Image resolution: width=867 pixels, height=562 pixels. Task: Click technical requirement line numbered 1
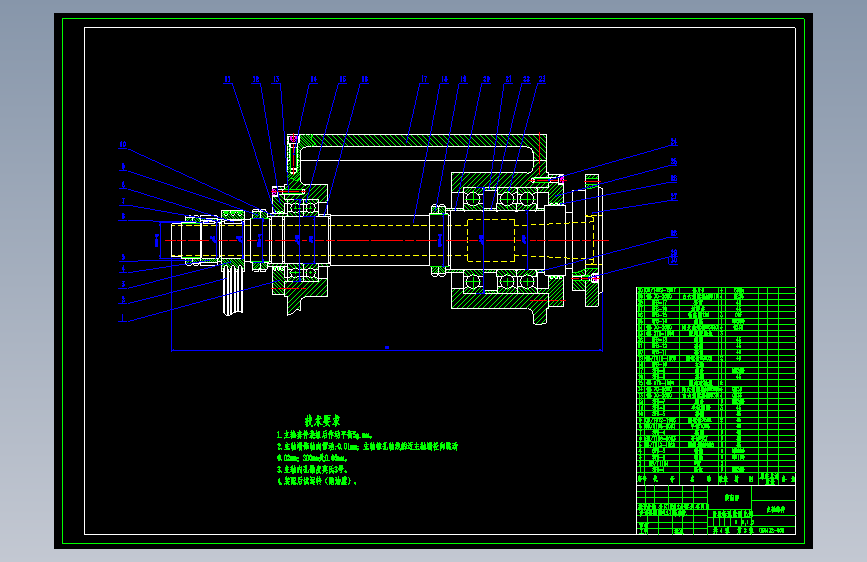325,435
